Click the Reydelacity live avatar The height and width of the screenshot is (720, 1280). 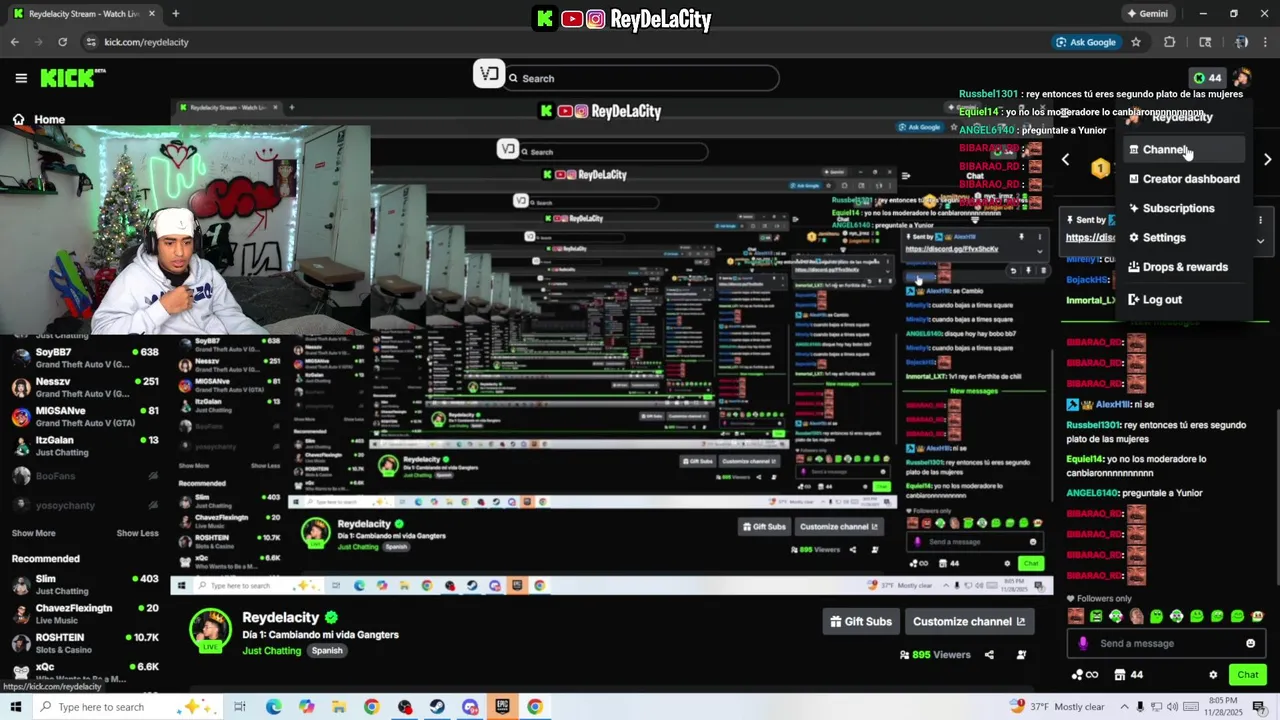point(211,630)
